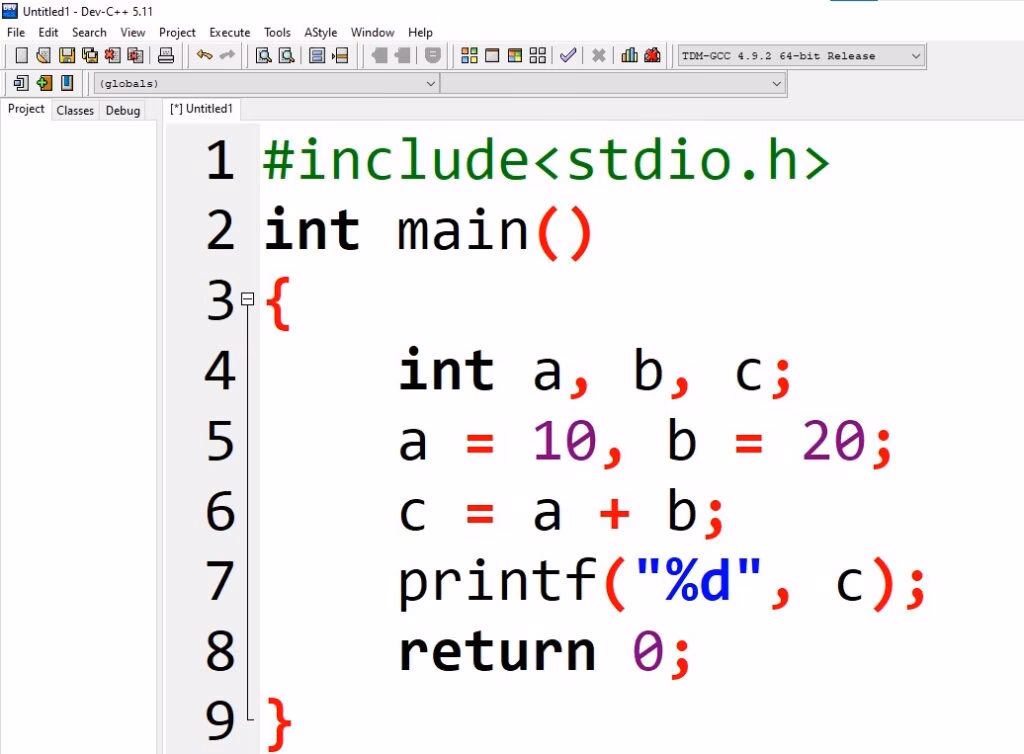Click the Open file icon
The height and width of the screenshot is (754, 1024).
(44, 55)
